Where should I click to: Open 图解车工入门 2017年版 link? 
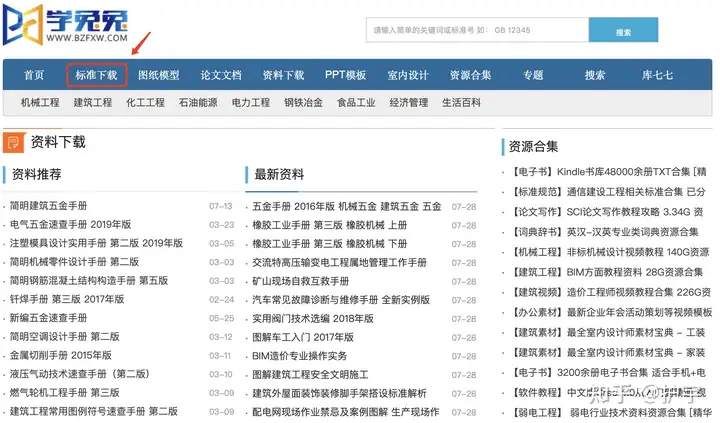pos(303,338)
